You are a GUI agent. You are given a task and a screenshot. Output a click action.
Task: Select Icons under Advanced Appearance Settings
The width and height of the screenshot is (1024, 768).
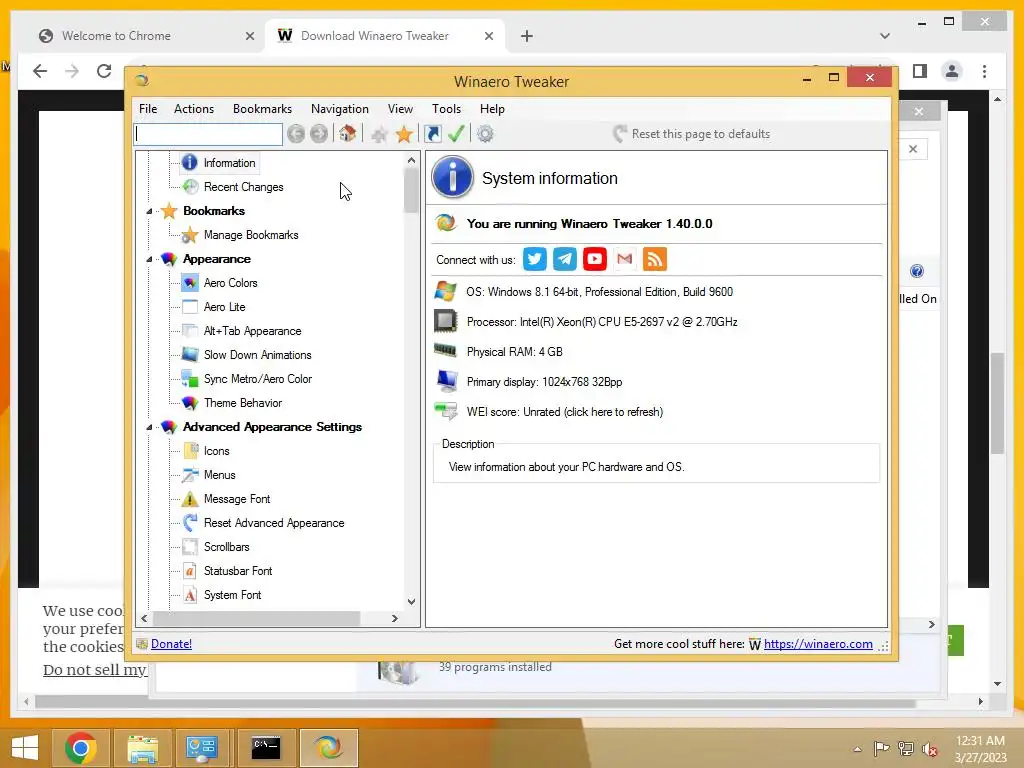[x=216, y=451]
